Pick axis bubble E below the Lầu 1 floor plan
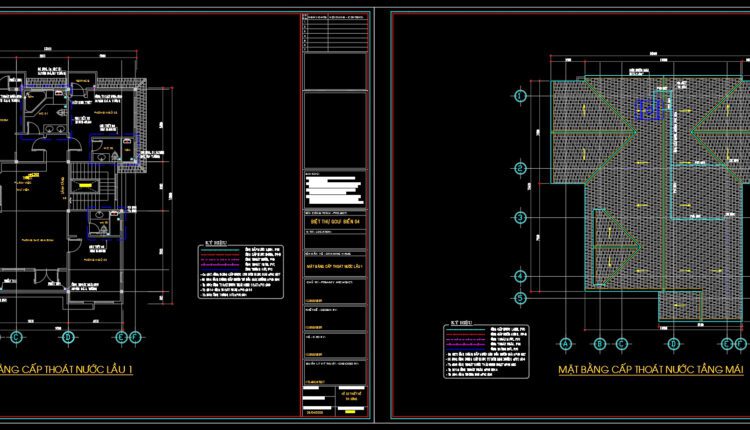This screenshot has width=750, height=430. (x=121, y=337)
